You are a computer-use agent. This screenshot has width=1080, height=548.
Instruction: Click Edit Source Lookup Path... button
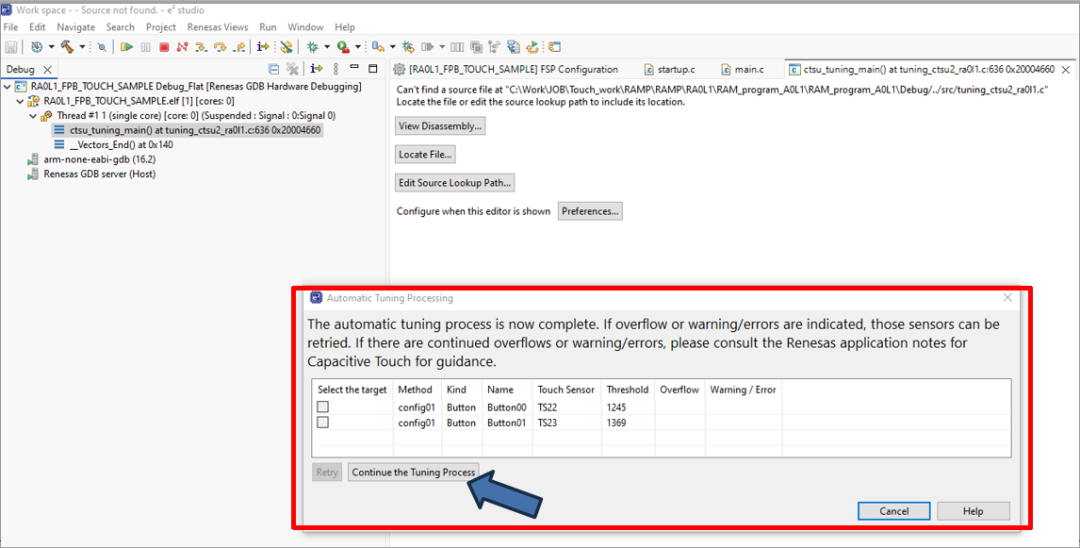(x=455, y=182)
